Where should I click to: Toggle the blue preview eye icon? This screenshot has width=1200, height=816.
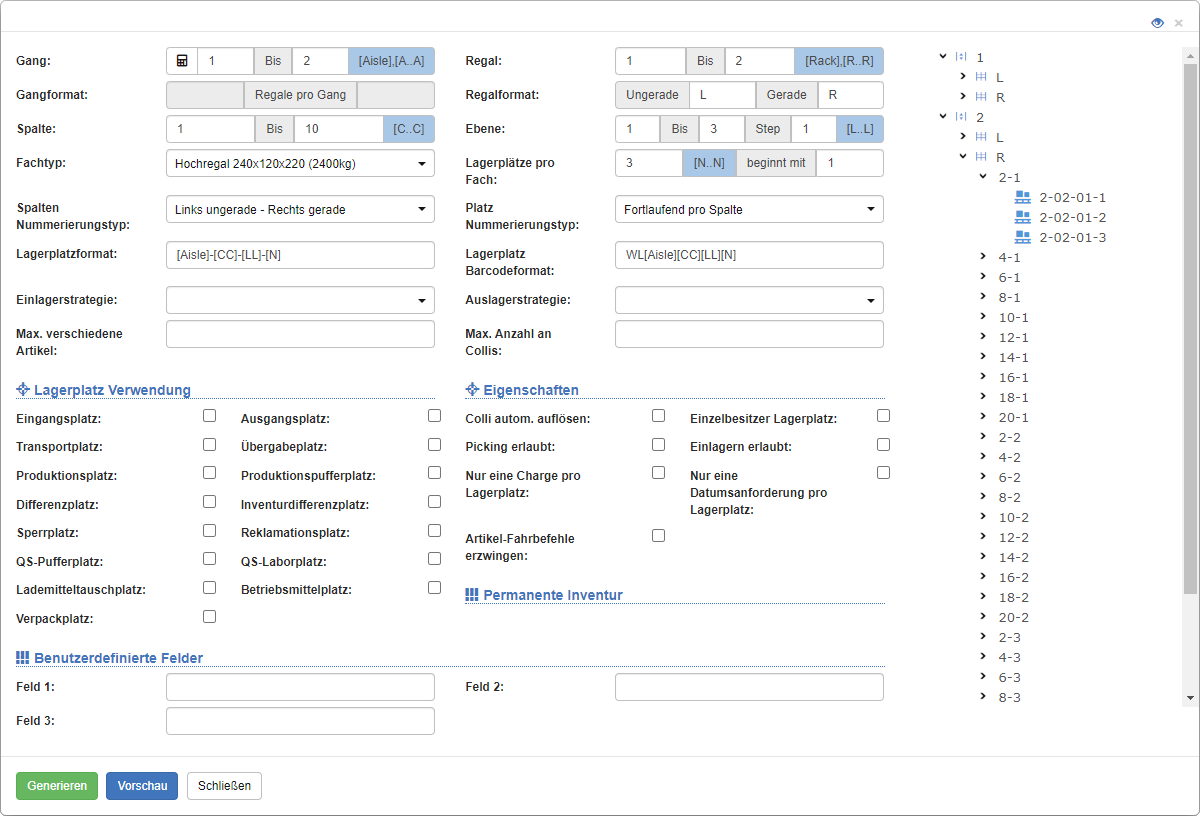(x=1157, y=21)
